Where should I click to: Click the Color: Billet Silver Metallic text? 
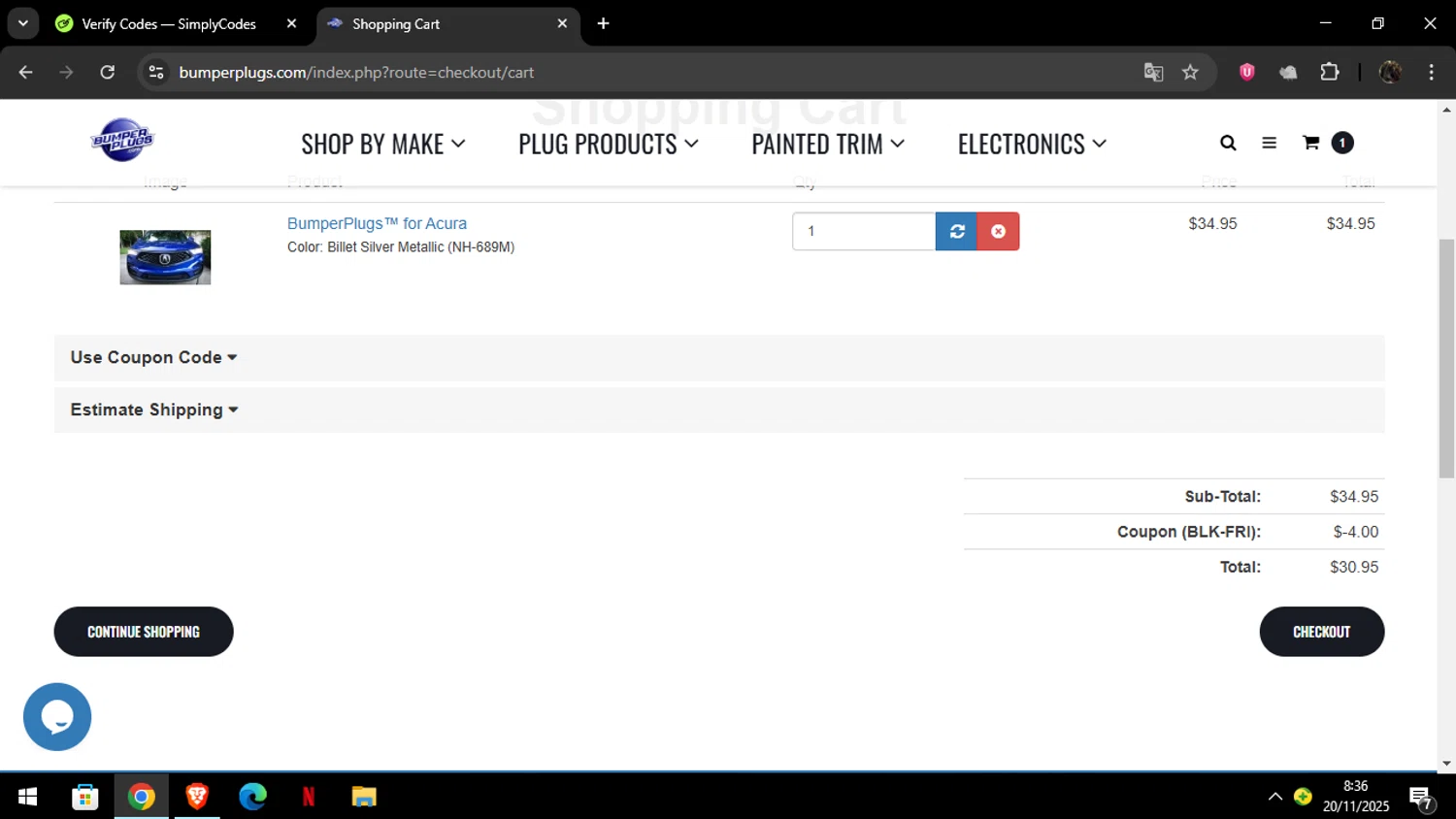pyautogui.click(x=401, y=247)
